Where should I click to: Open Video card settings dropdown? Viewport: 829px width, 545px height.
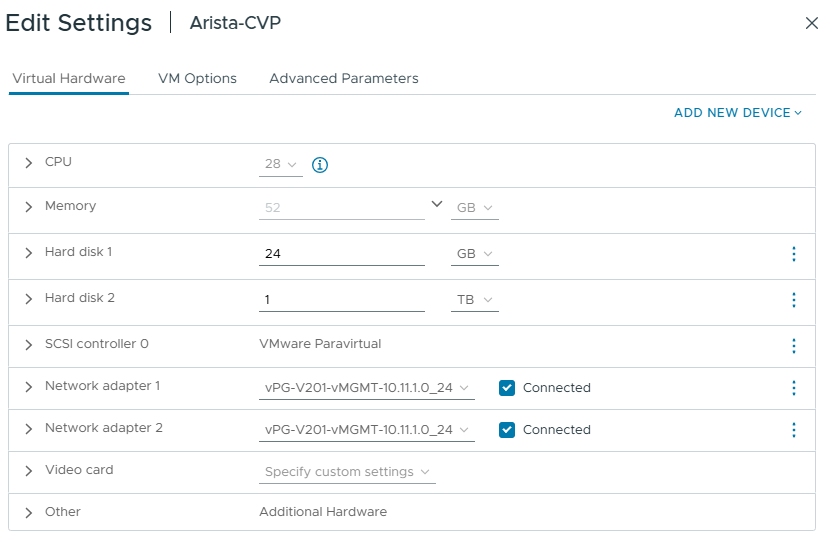[347, 472]
